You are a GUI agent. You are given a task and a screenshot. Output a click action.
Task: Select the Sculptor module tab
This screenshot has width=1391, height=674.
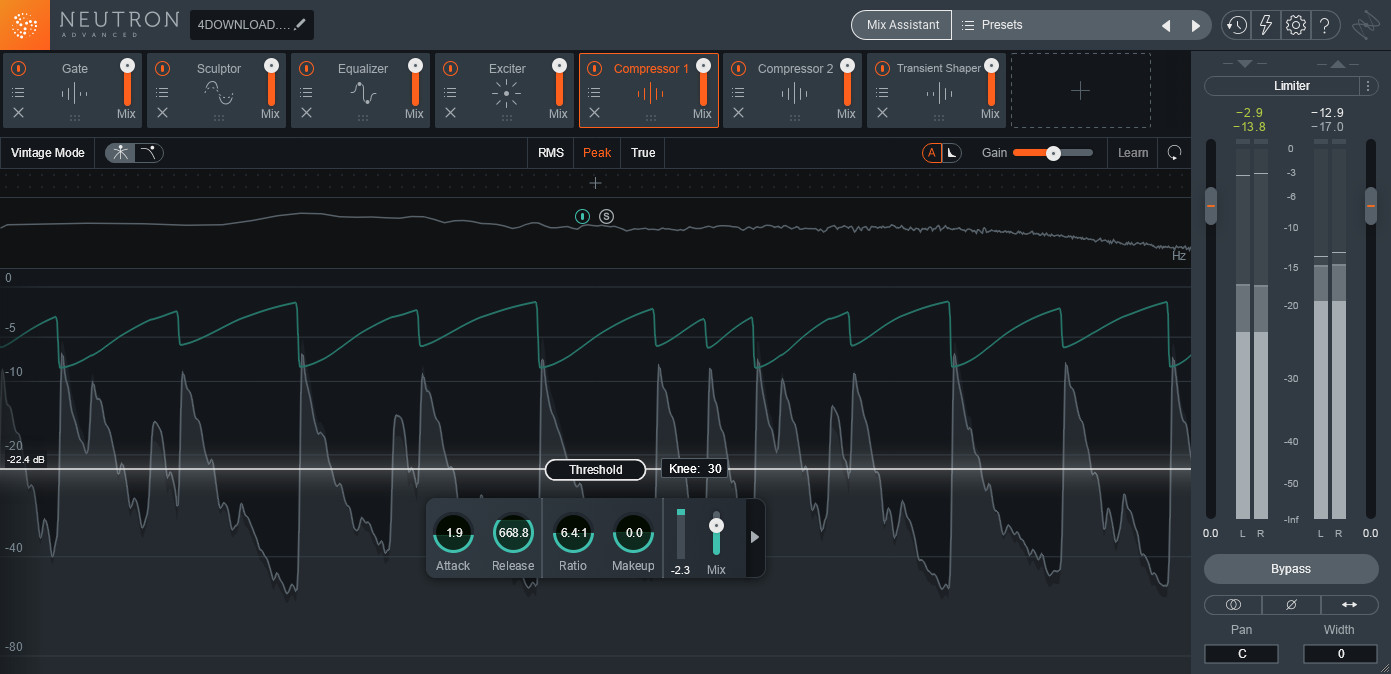pyautogui.click(x=215, y=91)
